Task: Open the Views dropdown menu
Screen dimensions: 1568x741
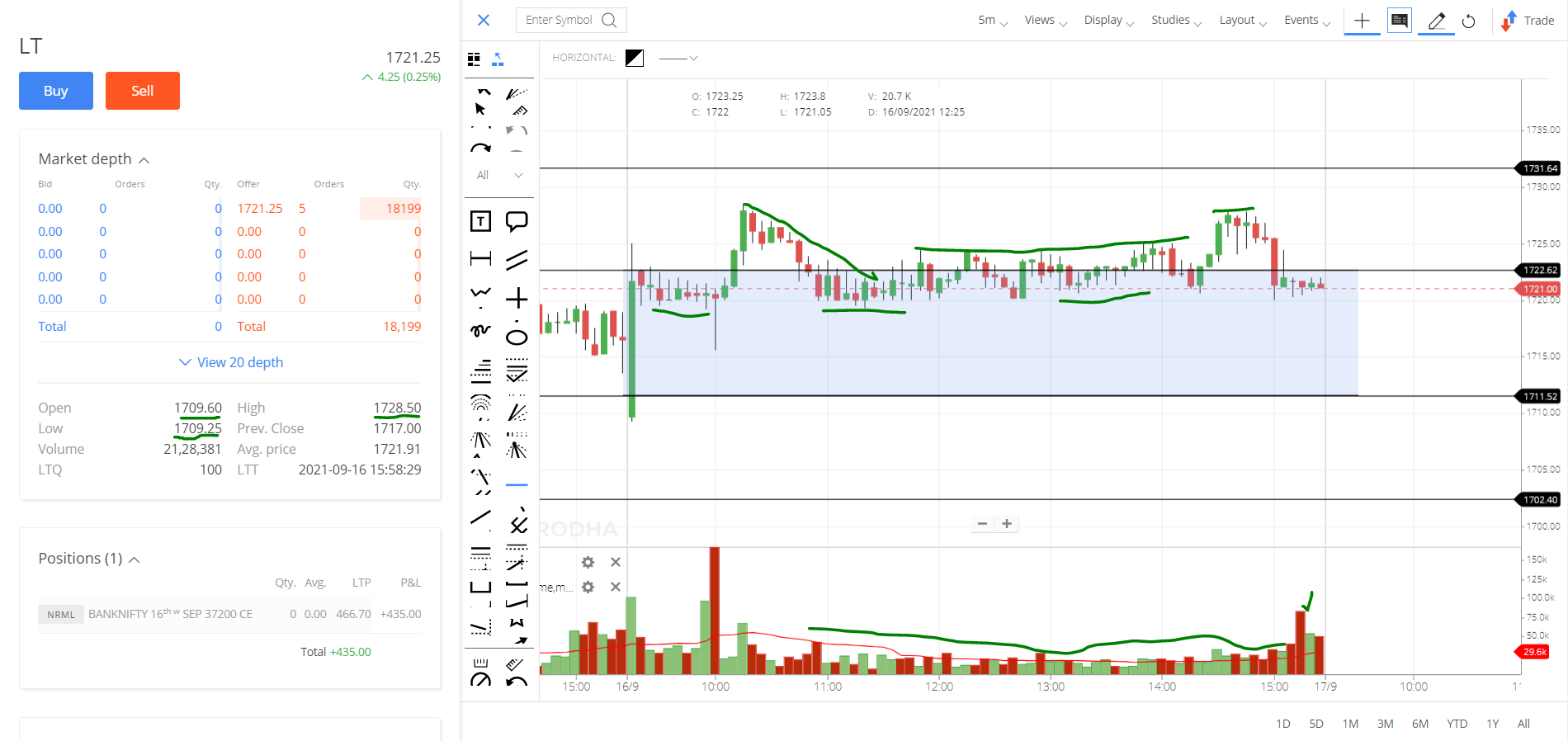Action: click(x=1046, y=20)
